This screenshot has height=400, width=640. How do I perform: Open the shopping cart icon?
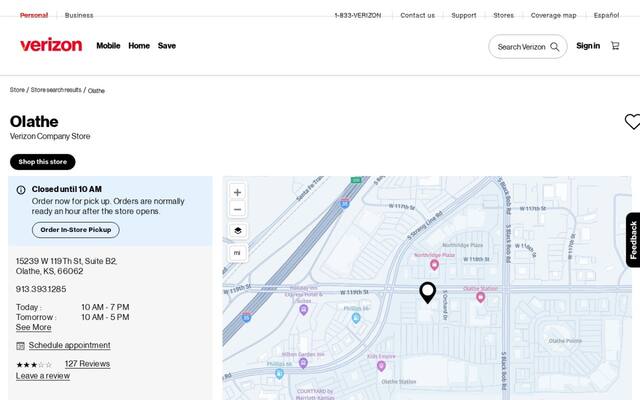(x=615, y=46)
